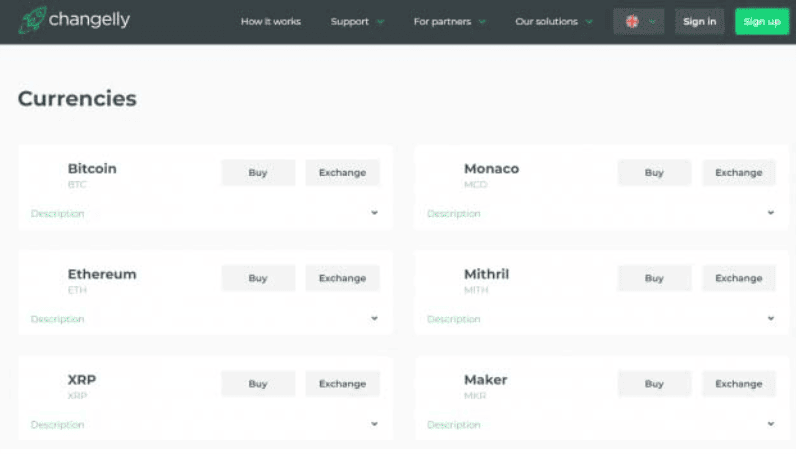
Task: Expand the Monaco description chevron
Action: [771, 213]
